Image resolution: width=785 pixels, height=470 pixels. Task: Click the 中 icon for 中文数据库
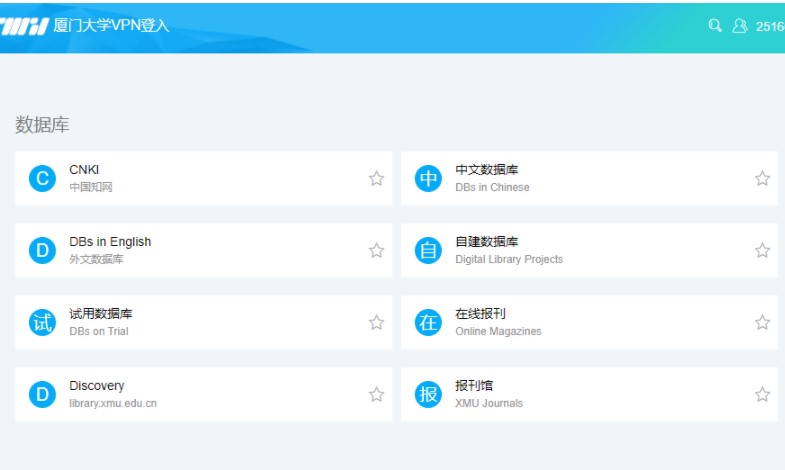(429, 178)
